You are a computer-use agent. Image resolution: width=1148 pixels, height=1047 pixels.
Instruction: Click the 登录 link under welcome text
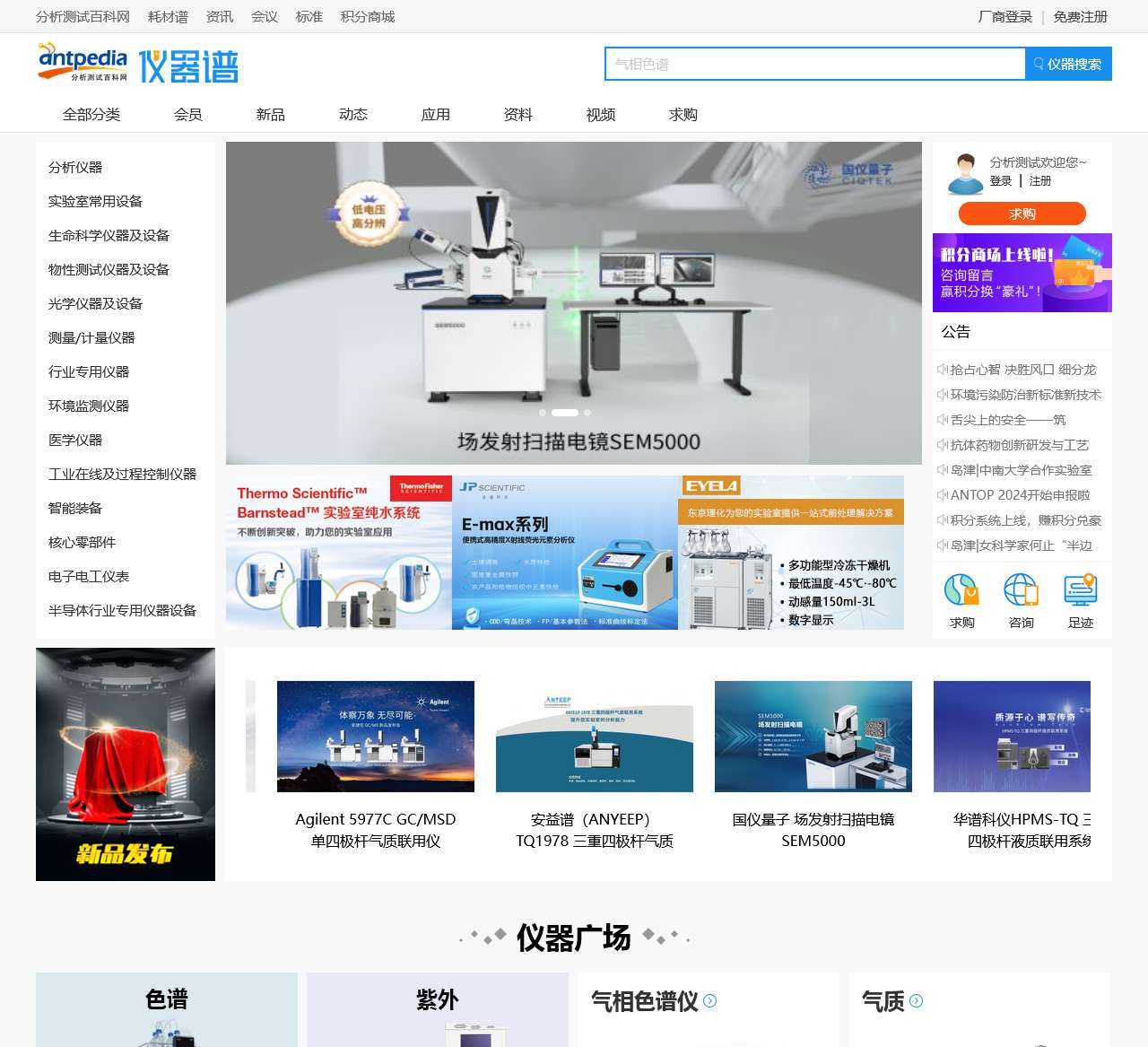pyautogui.click(x=1001, y=181)
